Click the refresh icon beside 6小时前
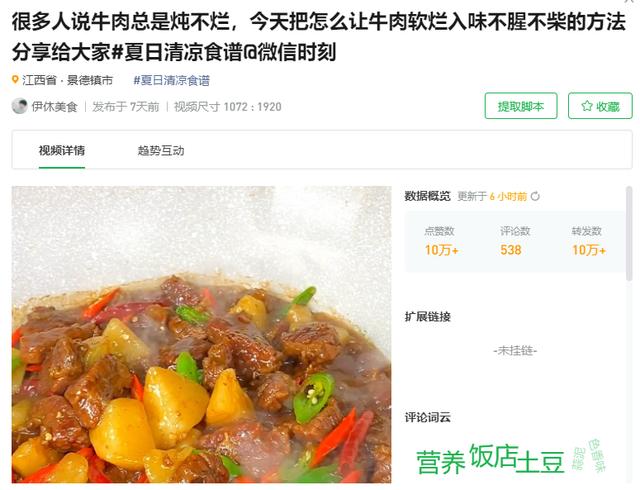Image resolution: width=640 pixels, height=490 pixels. click(535, 196)
